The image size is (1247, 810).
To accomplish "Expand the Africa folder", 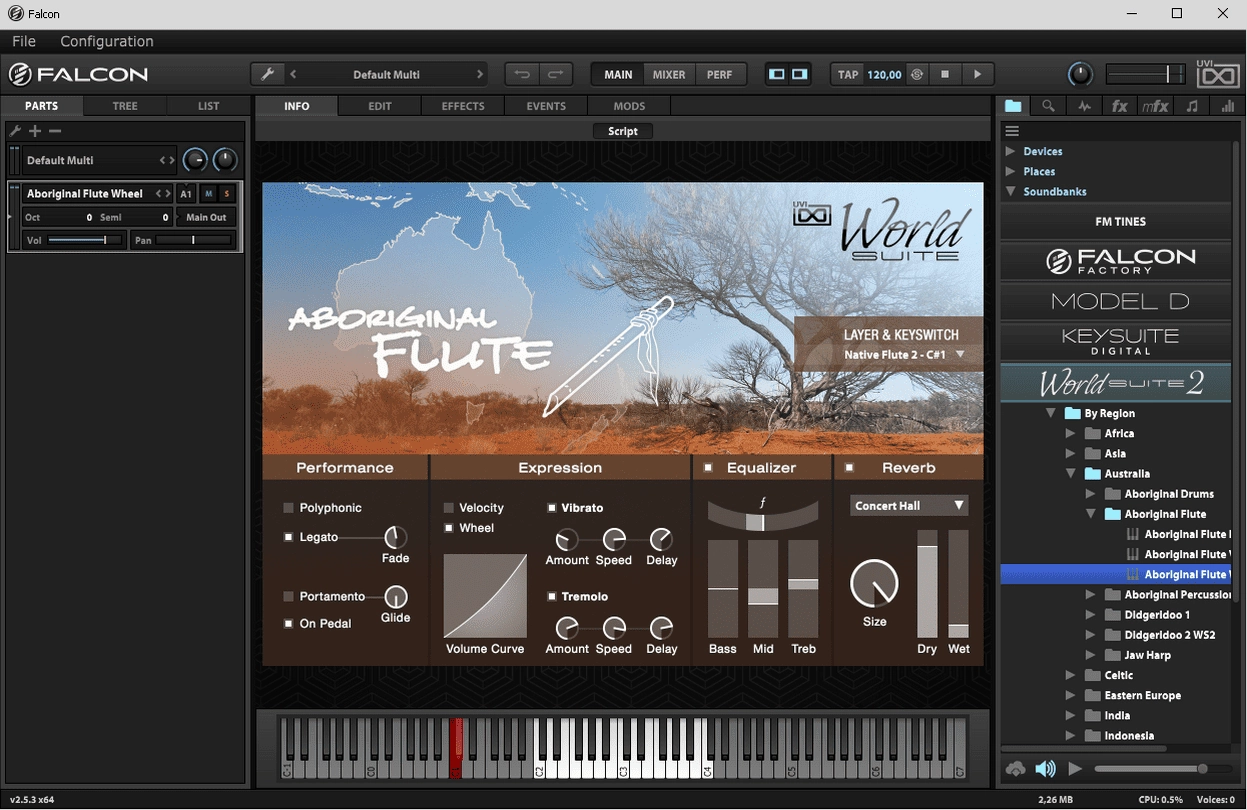I will click(x=1070, y=433).
